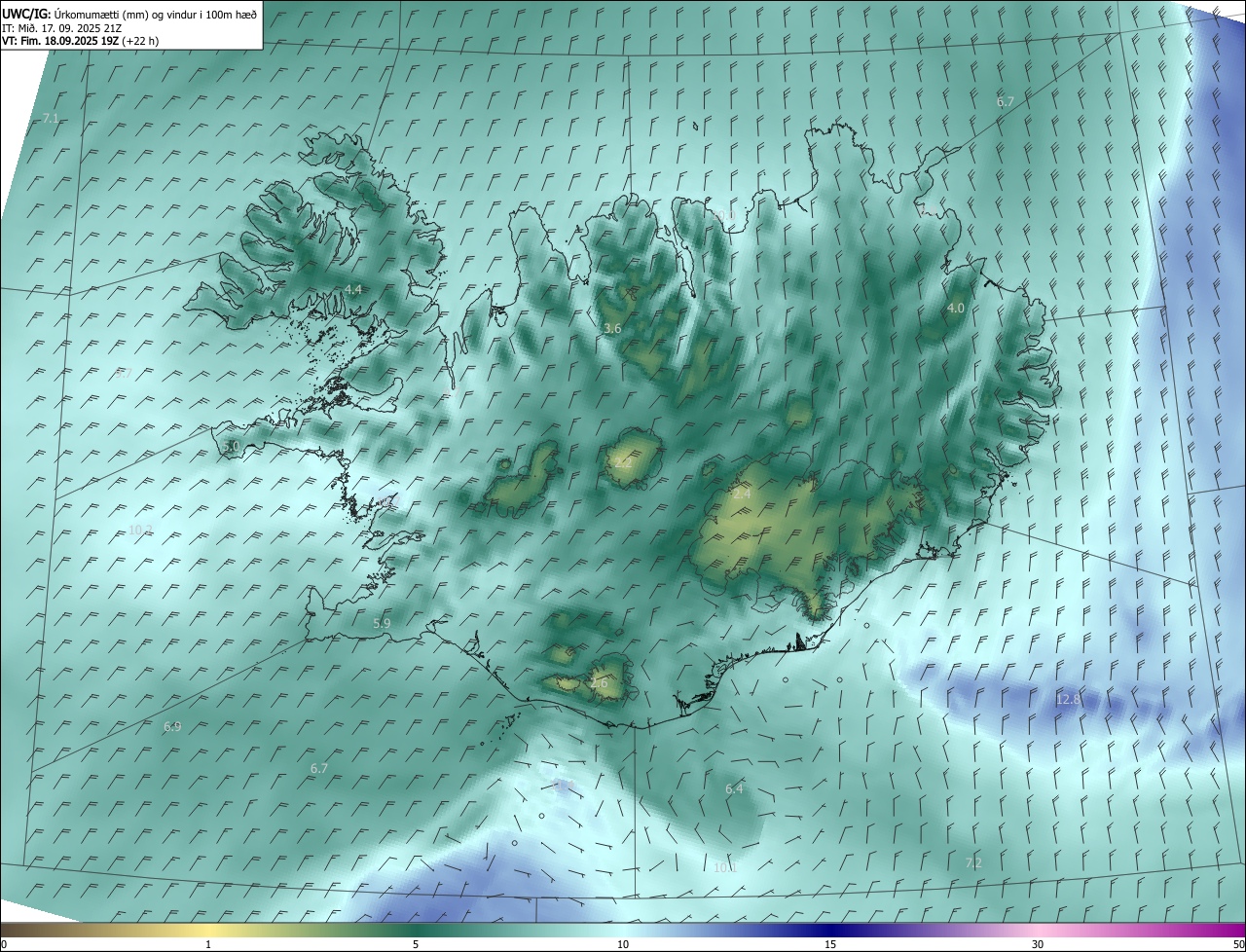Screen dimensions: 1246x952
Task: Select the 5.0 value label on the map
Action: coord(231,446)
